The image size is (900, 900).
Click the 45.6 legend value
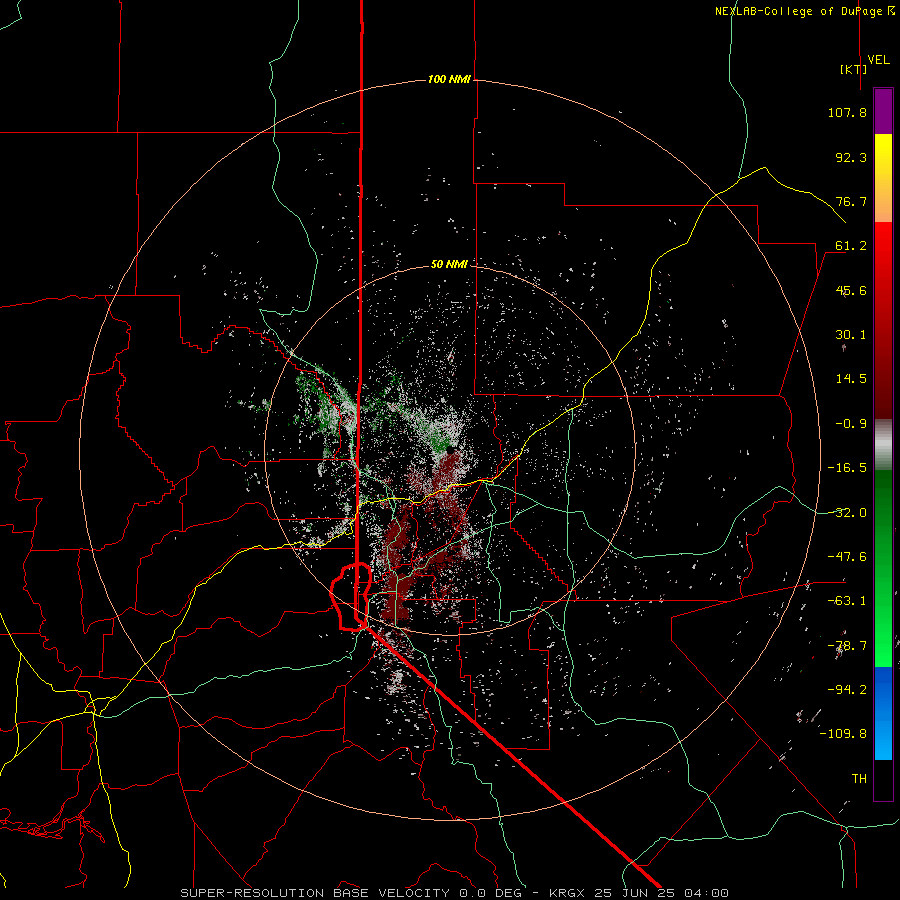851,290
